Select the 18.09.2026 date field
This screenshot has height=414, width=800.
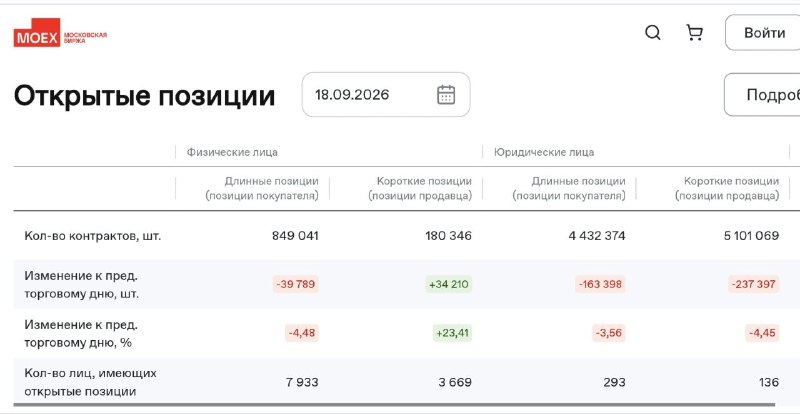click(386, 95)
